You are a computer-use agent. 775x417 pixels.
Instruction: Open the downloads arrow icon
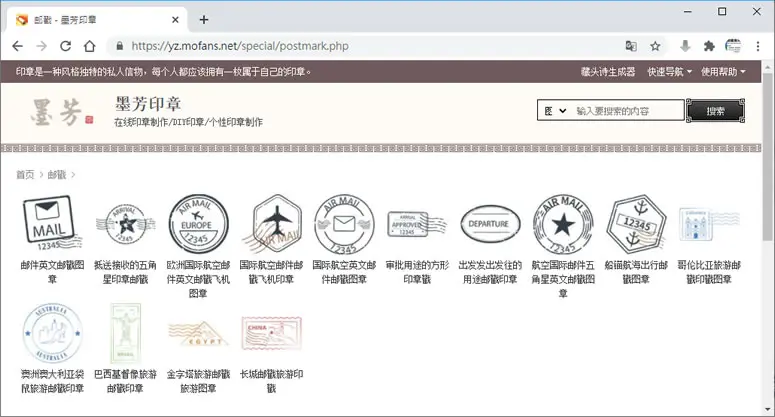pyautogui.click(x=685, y=46)
